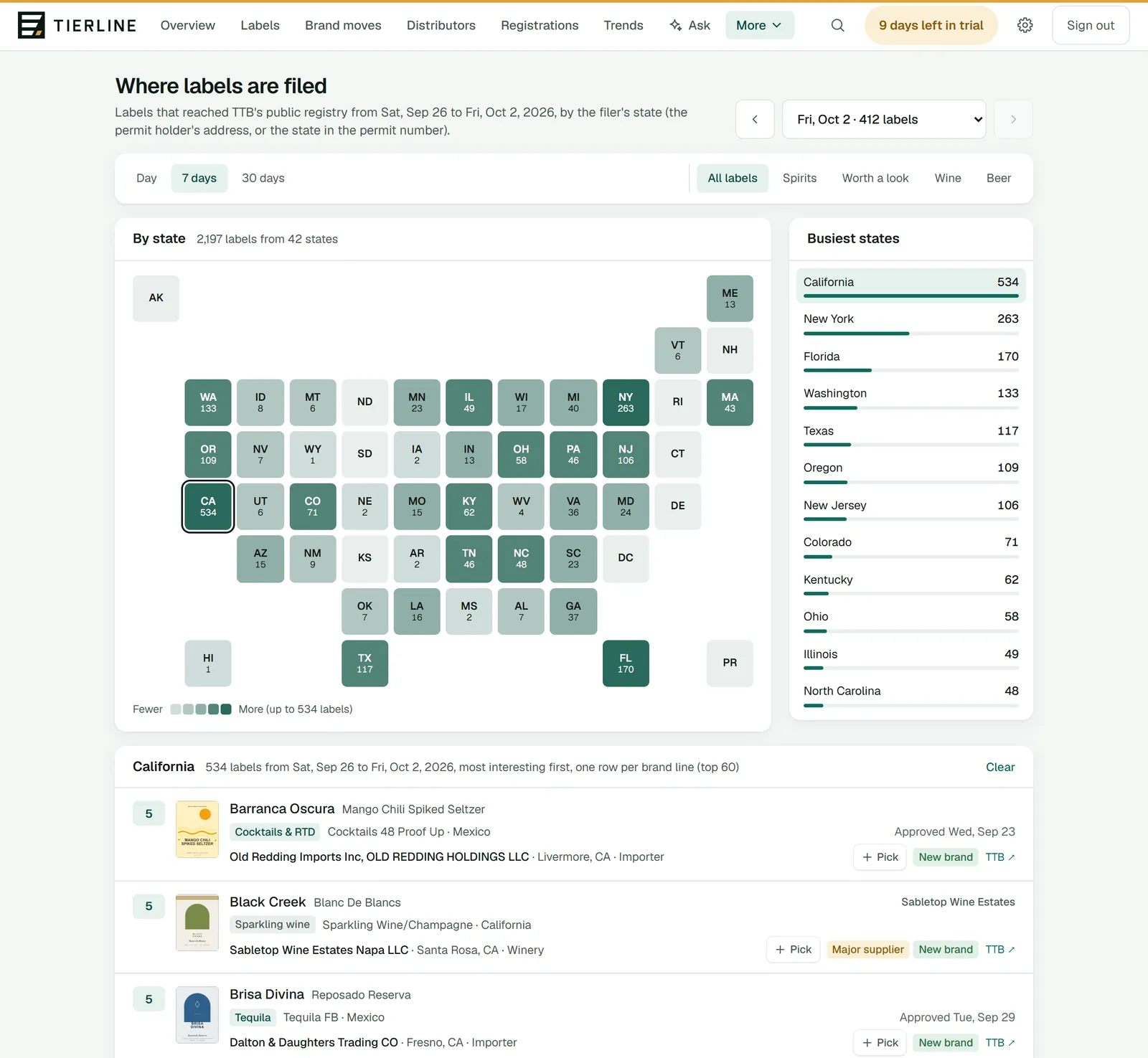Open TTB external link for Brisa Divina
This screenshot has width=1148, height=1058.
(1000, 1043)
